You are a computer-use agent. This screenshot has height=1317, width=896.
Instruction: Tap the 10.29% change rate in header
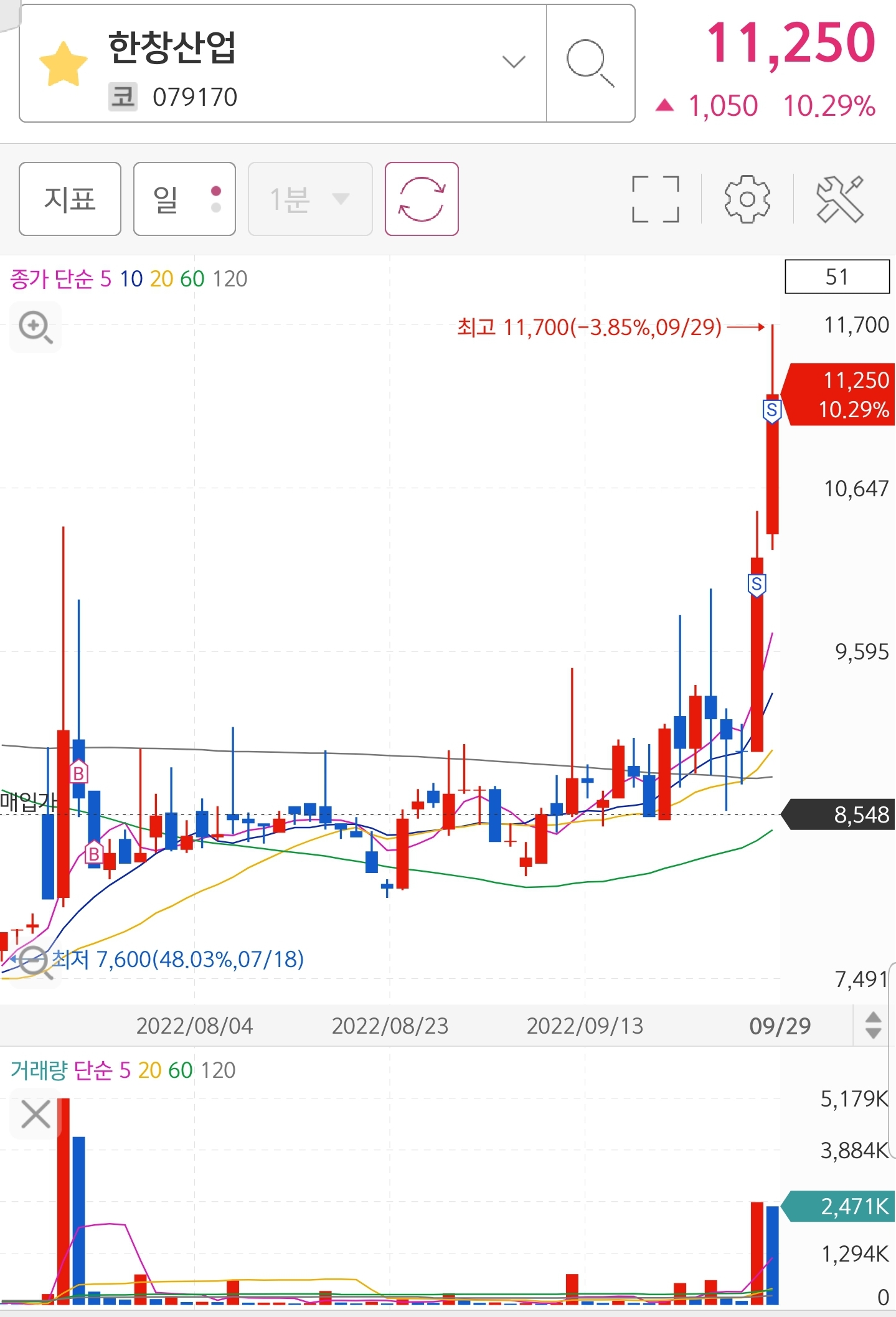click(x=829, y=106)
